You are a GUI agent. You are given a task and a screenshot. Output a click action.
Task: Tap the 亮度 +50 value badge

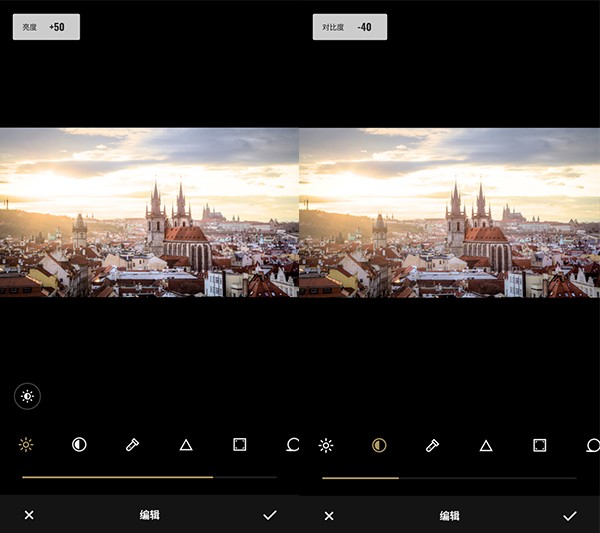pos(46,27)
